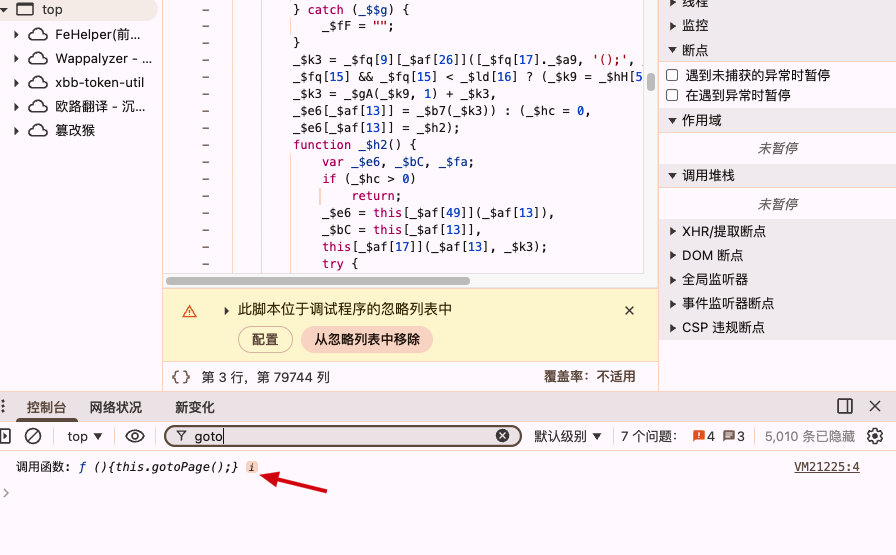Click the console prompt chevron
896x555 pixels.
pos(6,493)
